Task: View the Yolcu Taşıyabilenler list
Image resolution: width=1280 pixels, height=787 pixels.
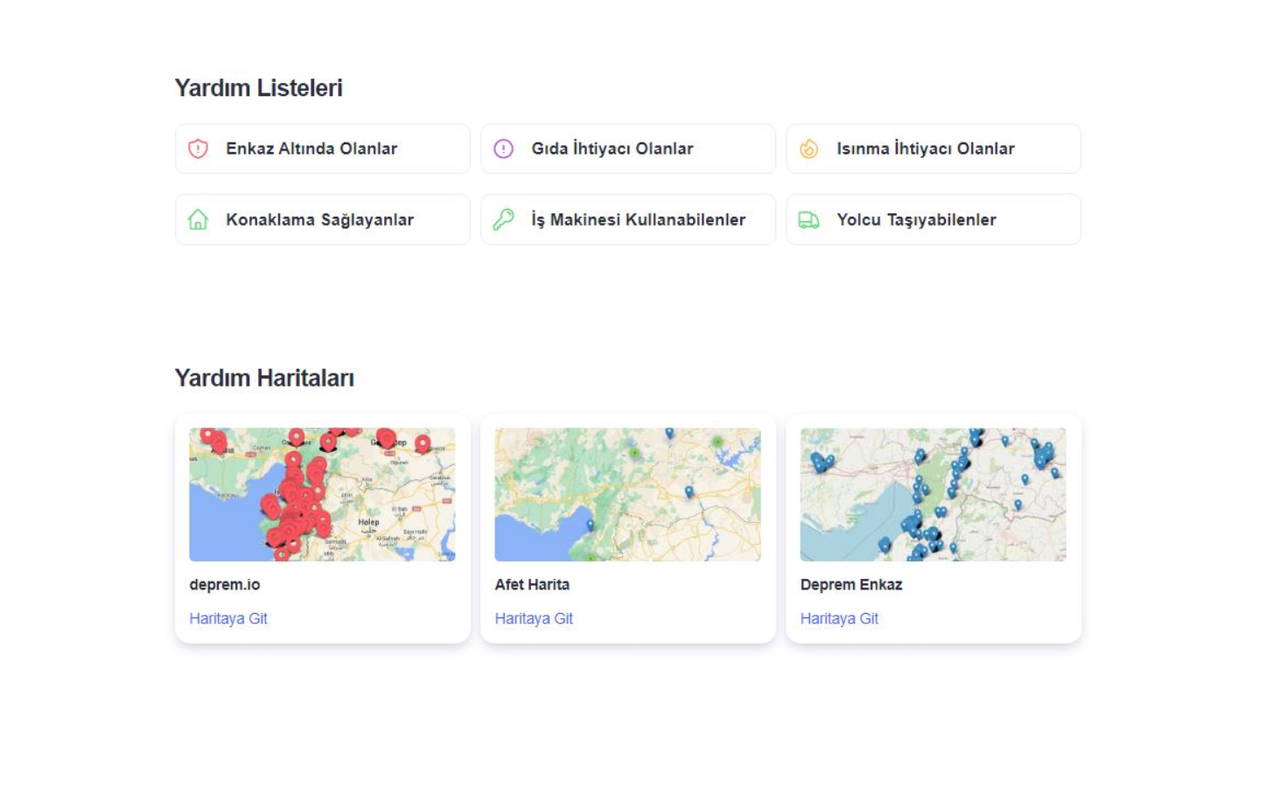Action: click(x=916, y=220)
